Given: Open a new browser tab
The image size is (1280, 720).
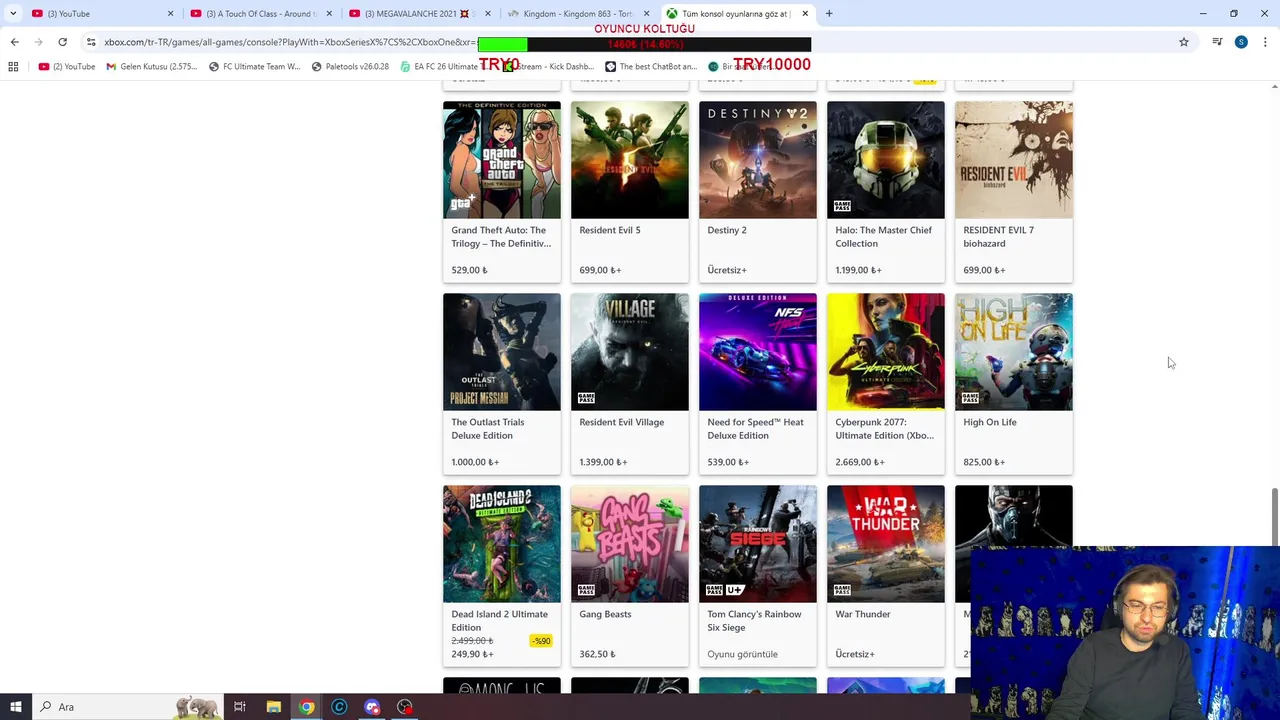Looking at the screenshot, I should [x=829, y=13].
